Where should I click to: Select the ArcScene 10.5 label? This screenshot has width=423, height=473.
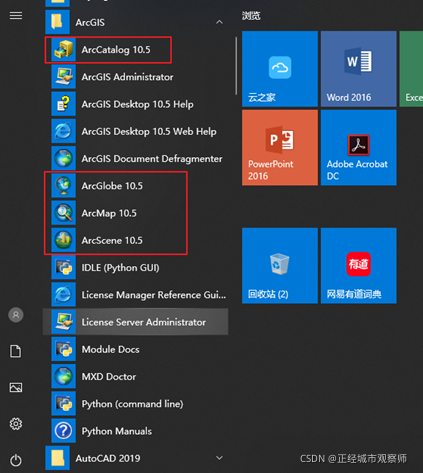112,240
